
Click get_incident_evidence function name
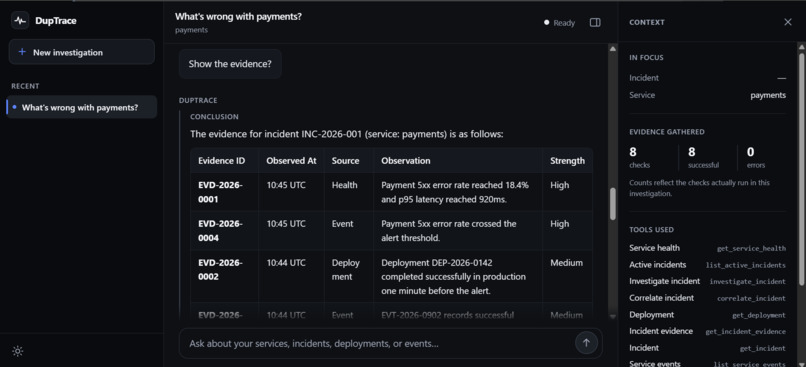coord(745,332)
